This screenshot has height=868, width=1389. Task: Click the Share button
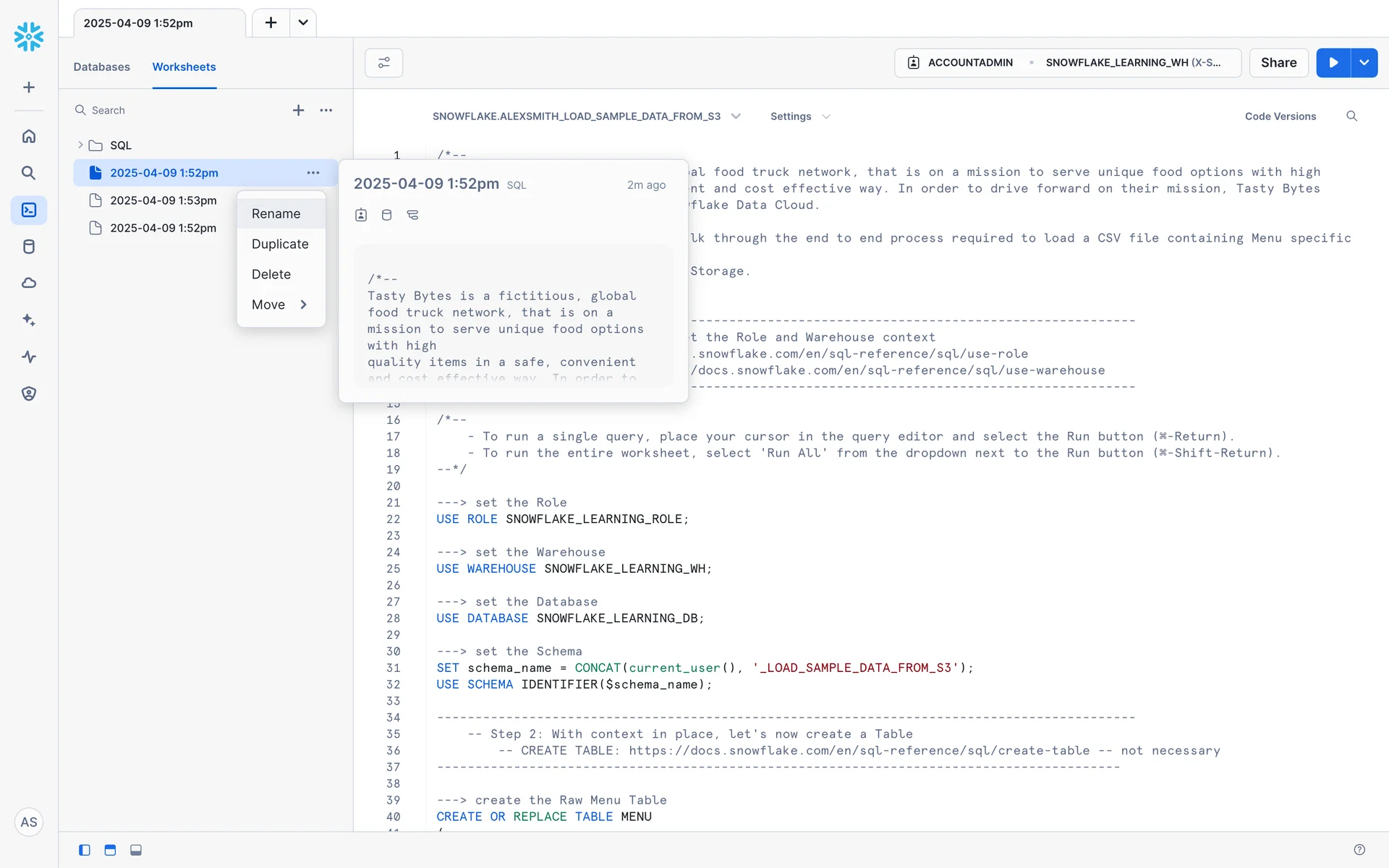(1278, 63)
